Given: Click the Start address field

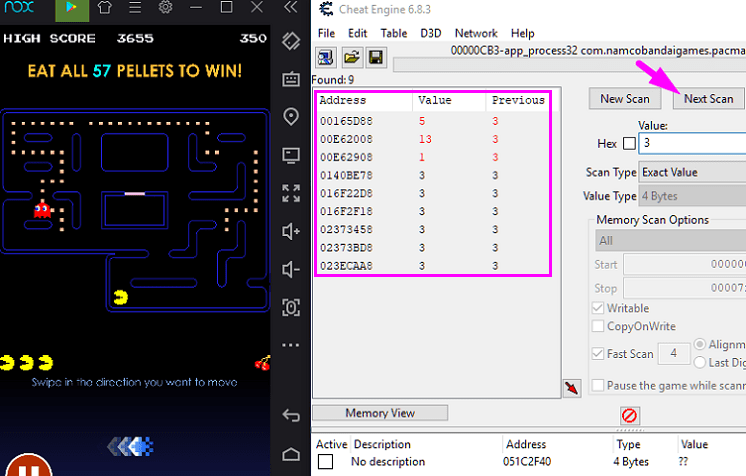Looking at the screenshot, I should pyautogui.click(x=685, y=264).
